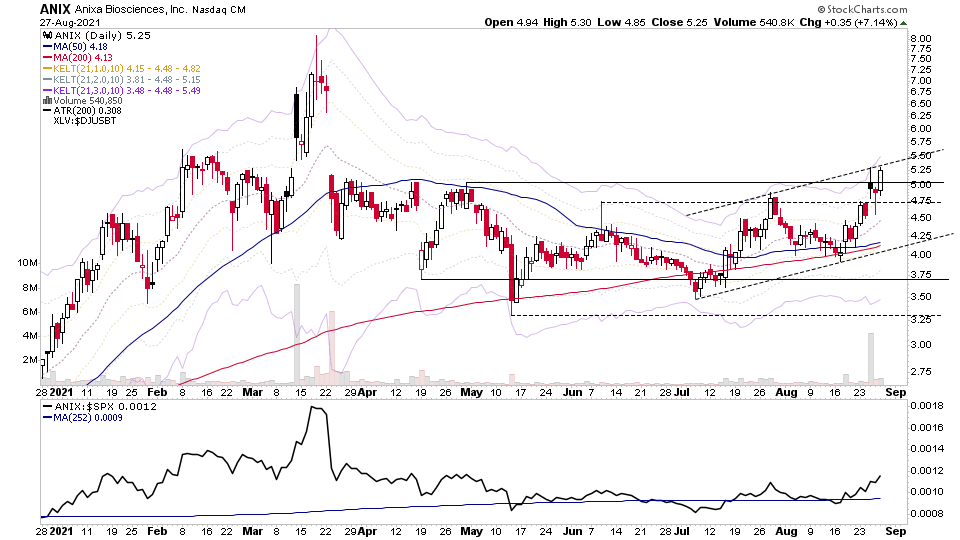The height and width of the screenshot is (540, 960).
Task: Click the 0.0008 ratio axis label
Action: [926, 513]
